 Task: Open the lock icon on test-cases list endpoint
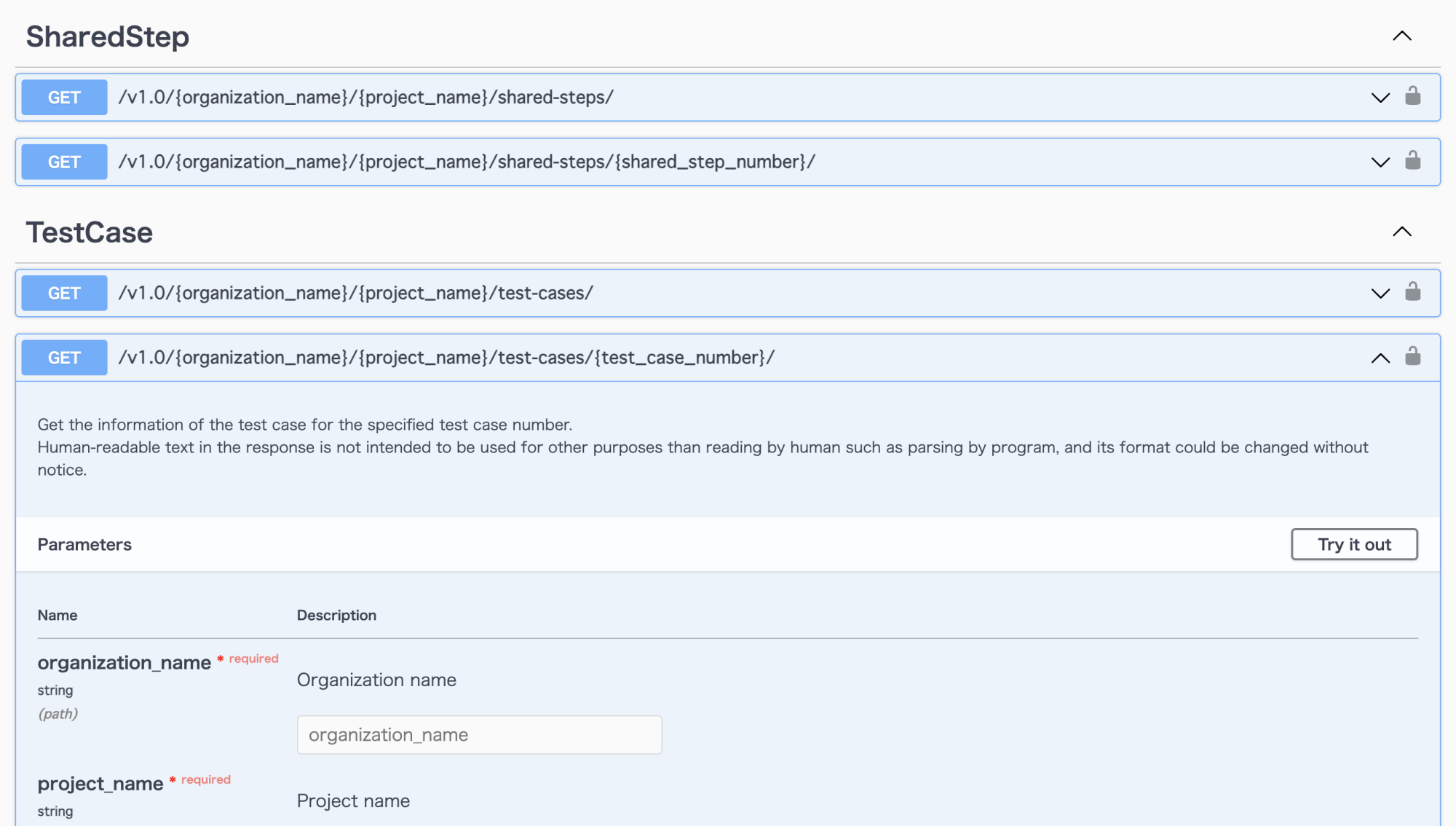click(1414, 293)
